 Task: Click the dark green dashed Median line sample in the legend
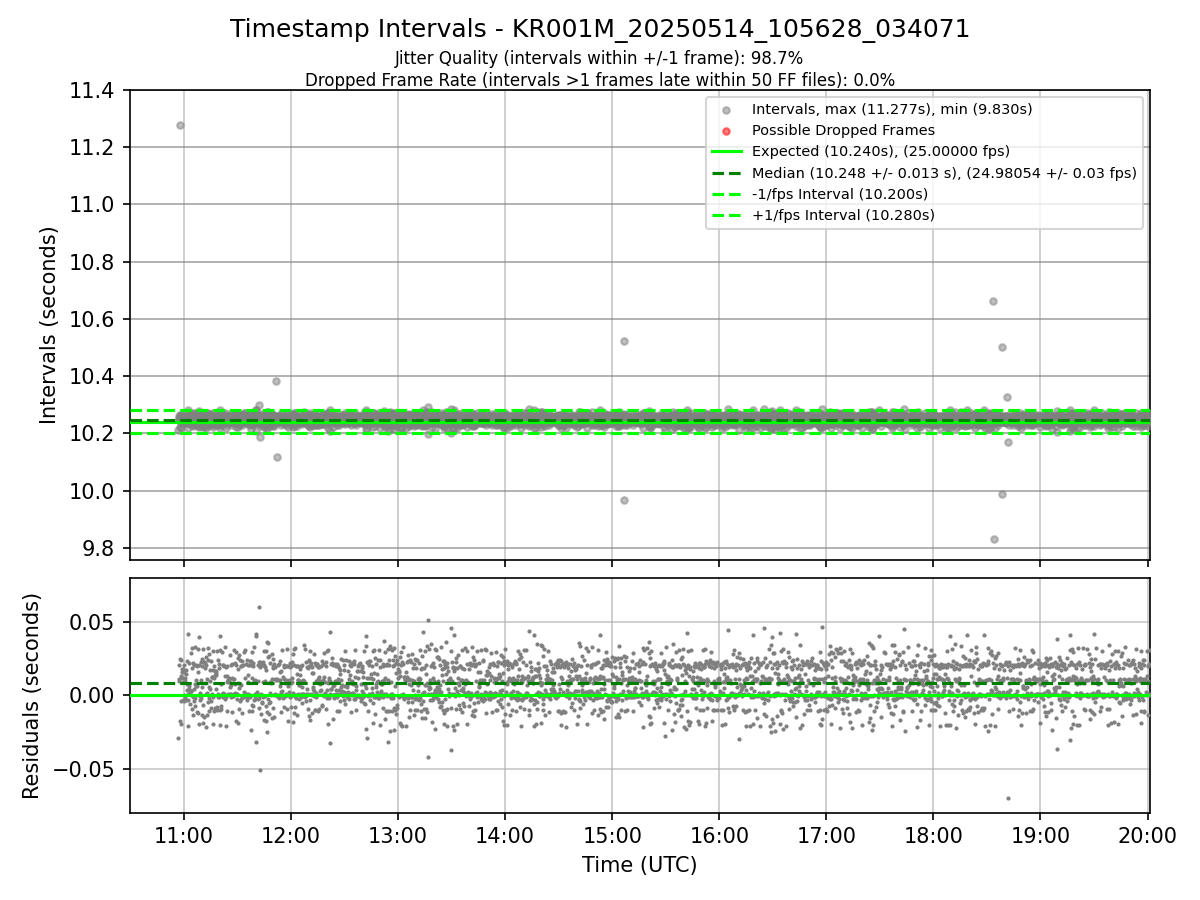pos(727,173)
